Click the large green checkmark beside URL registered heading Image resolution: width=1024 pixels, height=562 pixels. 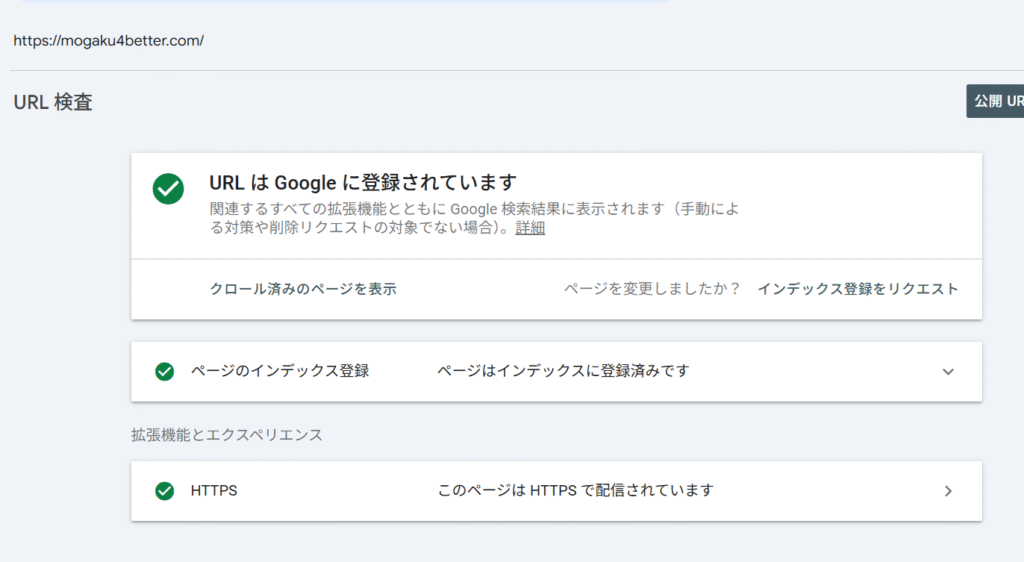168,189
